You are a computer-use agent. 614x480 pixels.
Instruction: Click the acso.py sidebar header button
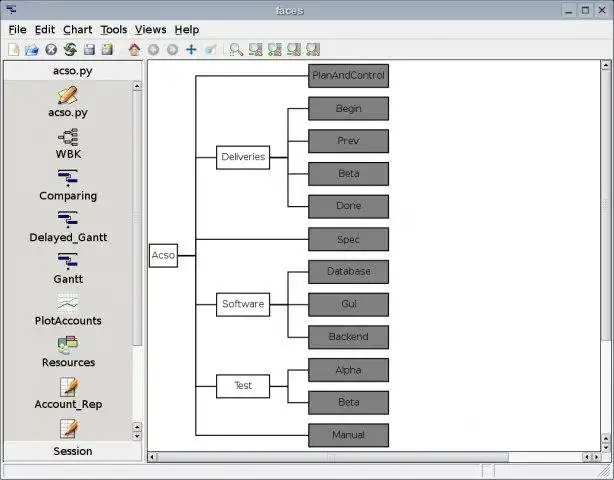click(x=73, y=71)
